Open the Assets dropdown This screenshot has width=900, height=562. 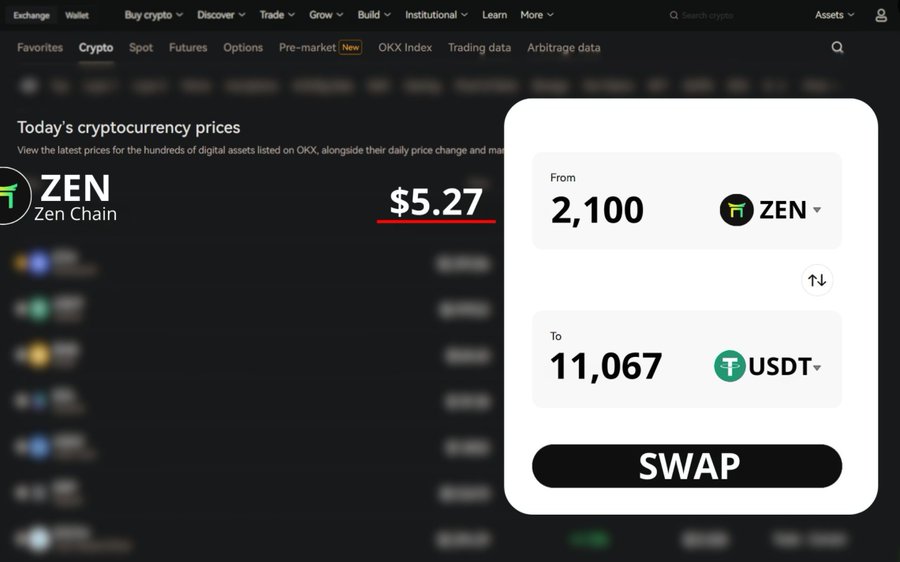835,15
